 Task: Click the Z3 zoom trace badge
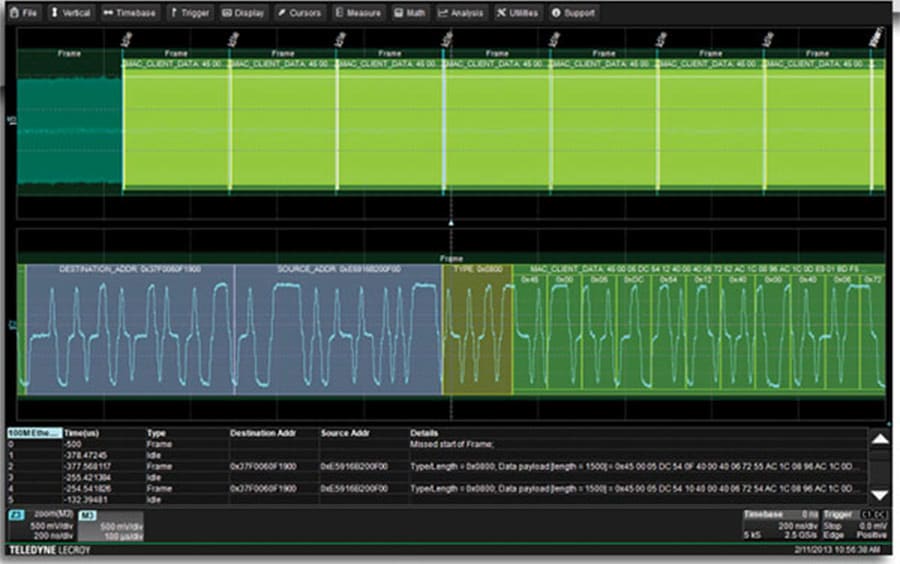coord(15,515)
